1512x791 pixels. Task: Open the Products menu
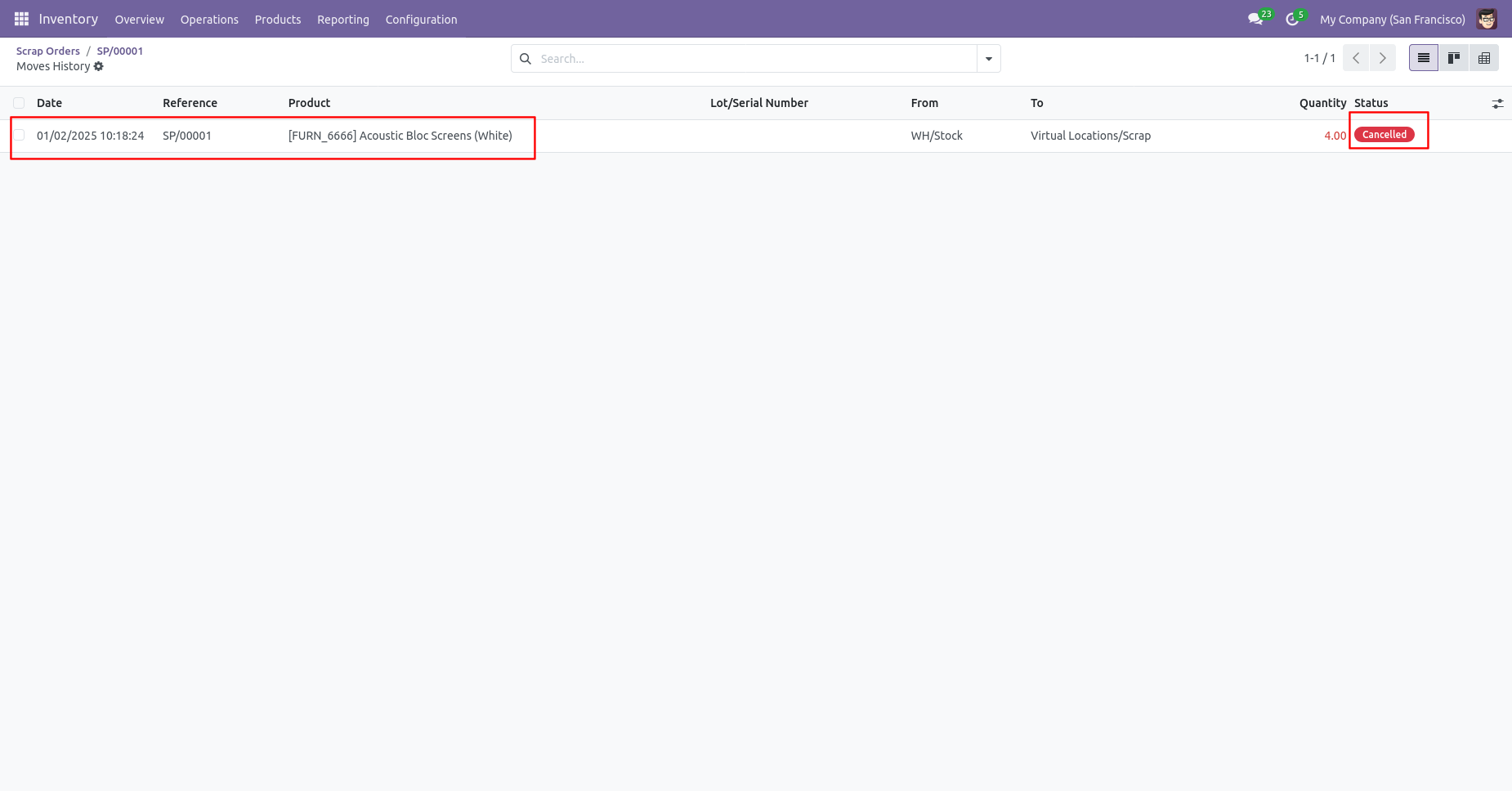(278, 20)
